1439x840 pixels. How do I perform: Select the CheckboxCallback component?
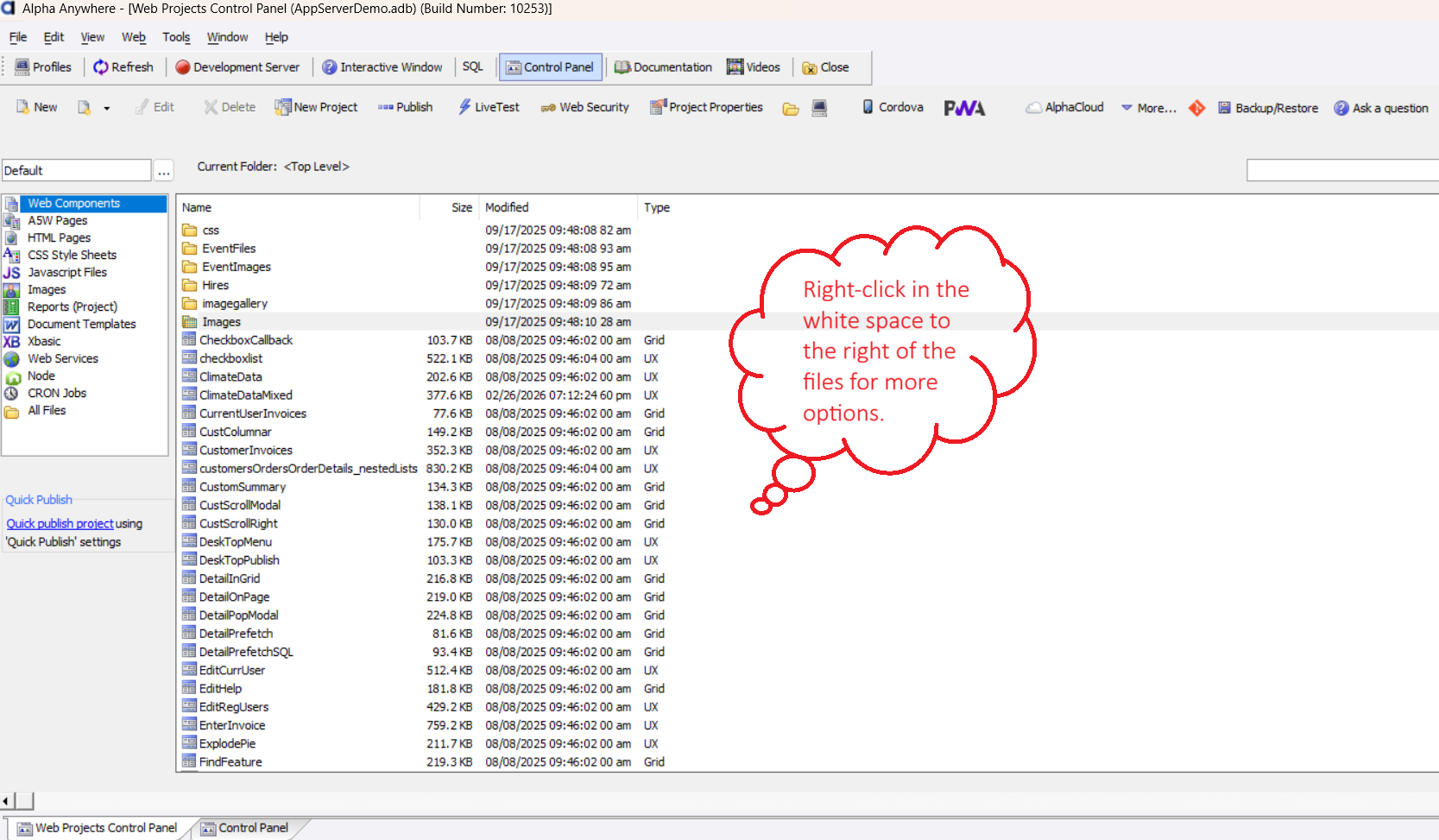tap(246, 340)
